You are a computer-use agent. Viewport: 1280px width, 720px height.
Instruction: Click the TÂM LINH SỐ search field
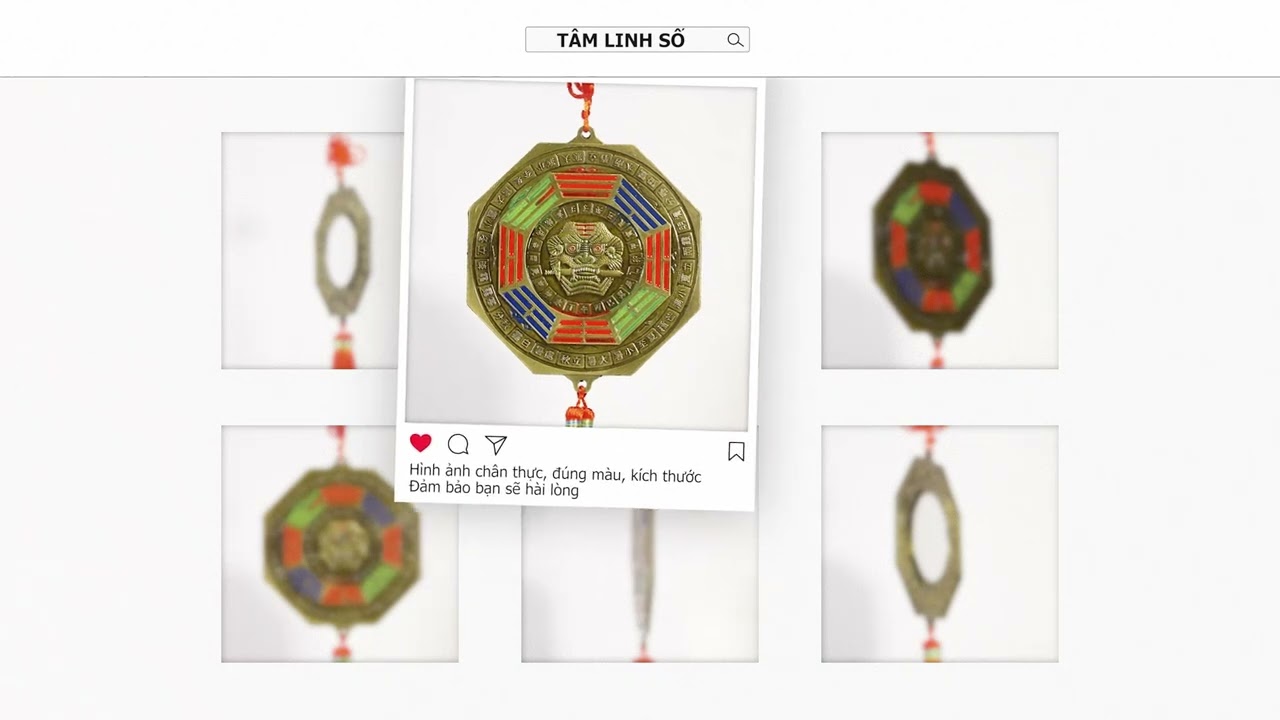(x=637, y=40)
